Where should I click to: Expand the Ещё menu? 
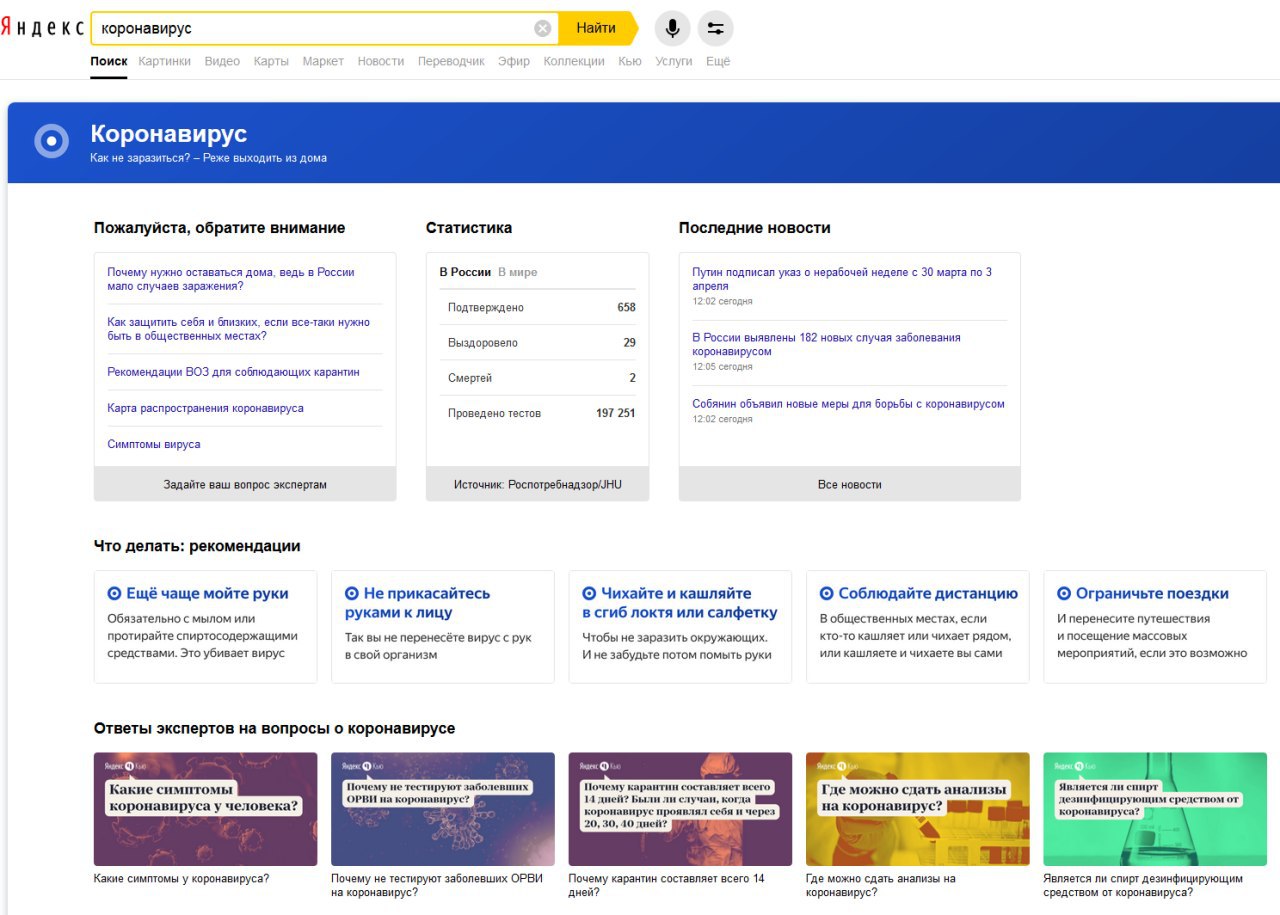(x=718, y=61)
